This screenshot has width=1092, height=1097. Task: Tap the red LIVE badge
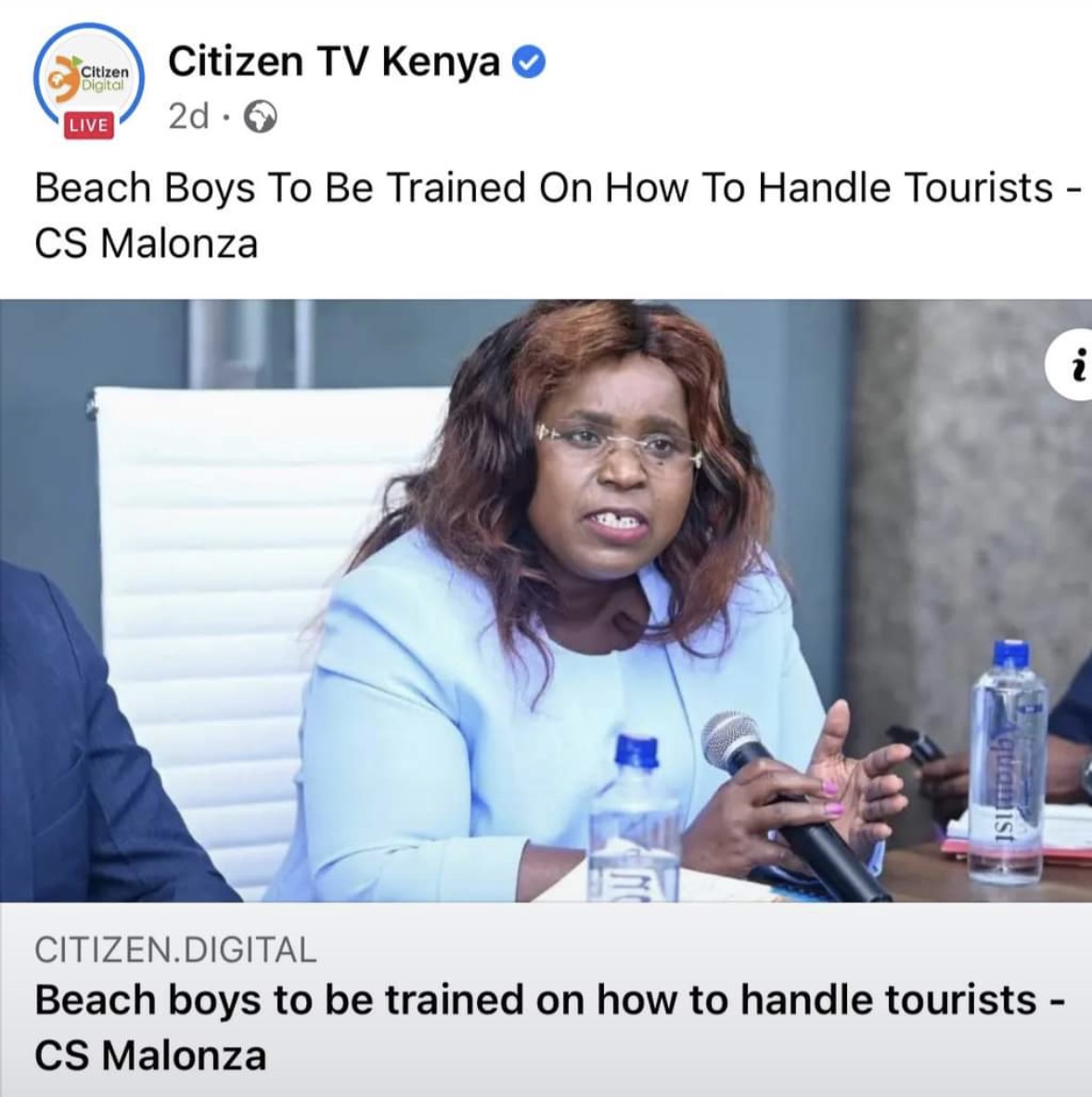pos(89,125)
